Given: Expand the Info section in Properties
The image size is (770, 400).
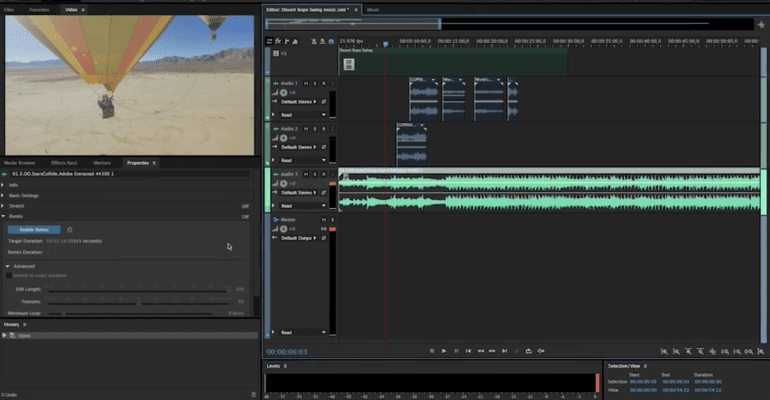Looking at the screenshot, I should point(3,185).
